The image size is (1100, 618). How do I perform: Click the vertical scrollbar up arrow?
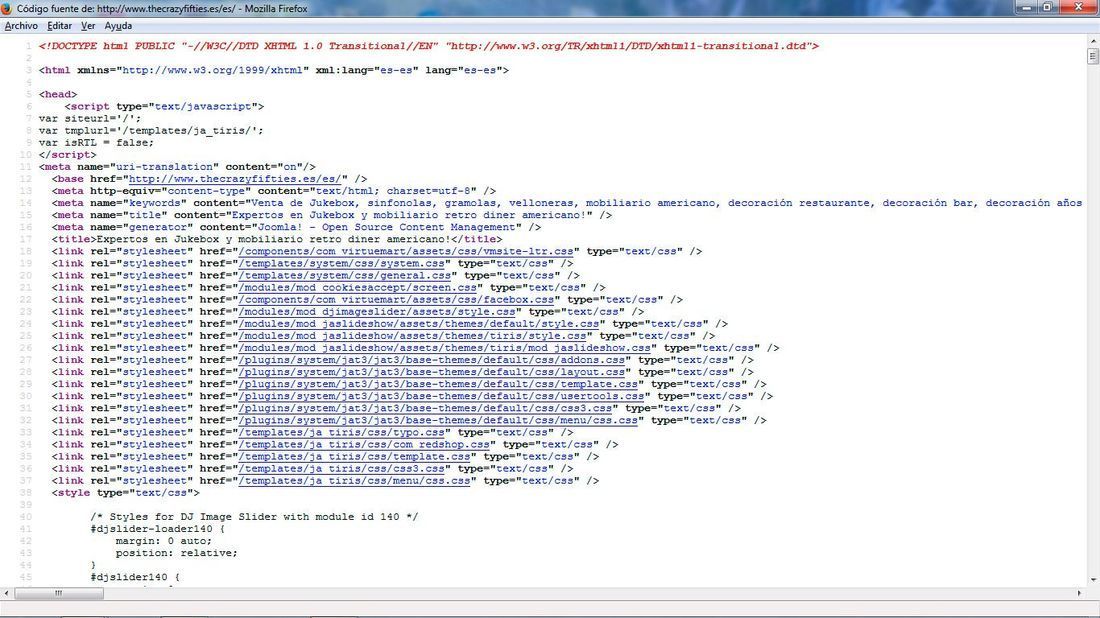[x=1093, y=43]
